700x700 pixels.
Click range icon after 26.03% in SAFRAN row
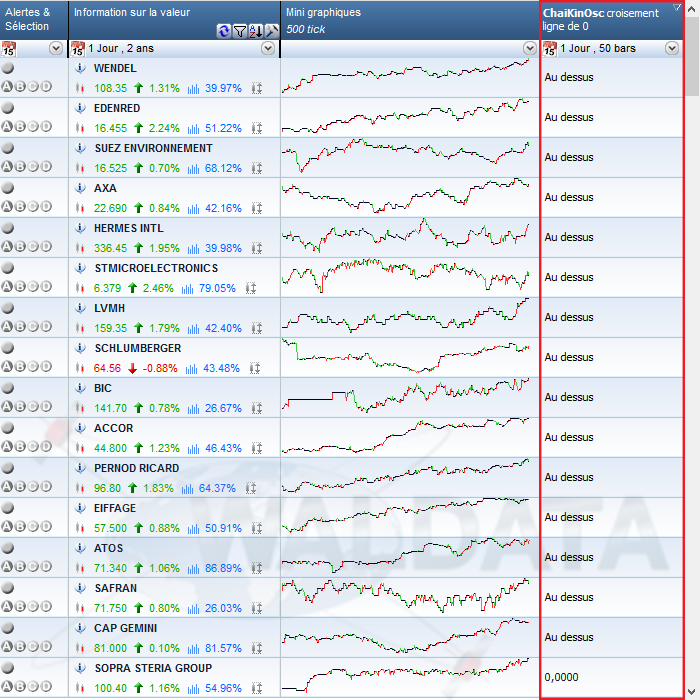[x=257, y=608]
